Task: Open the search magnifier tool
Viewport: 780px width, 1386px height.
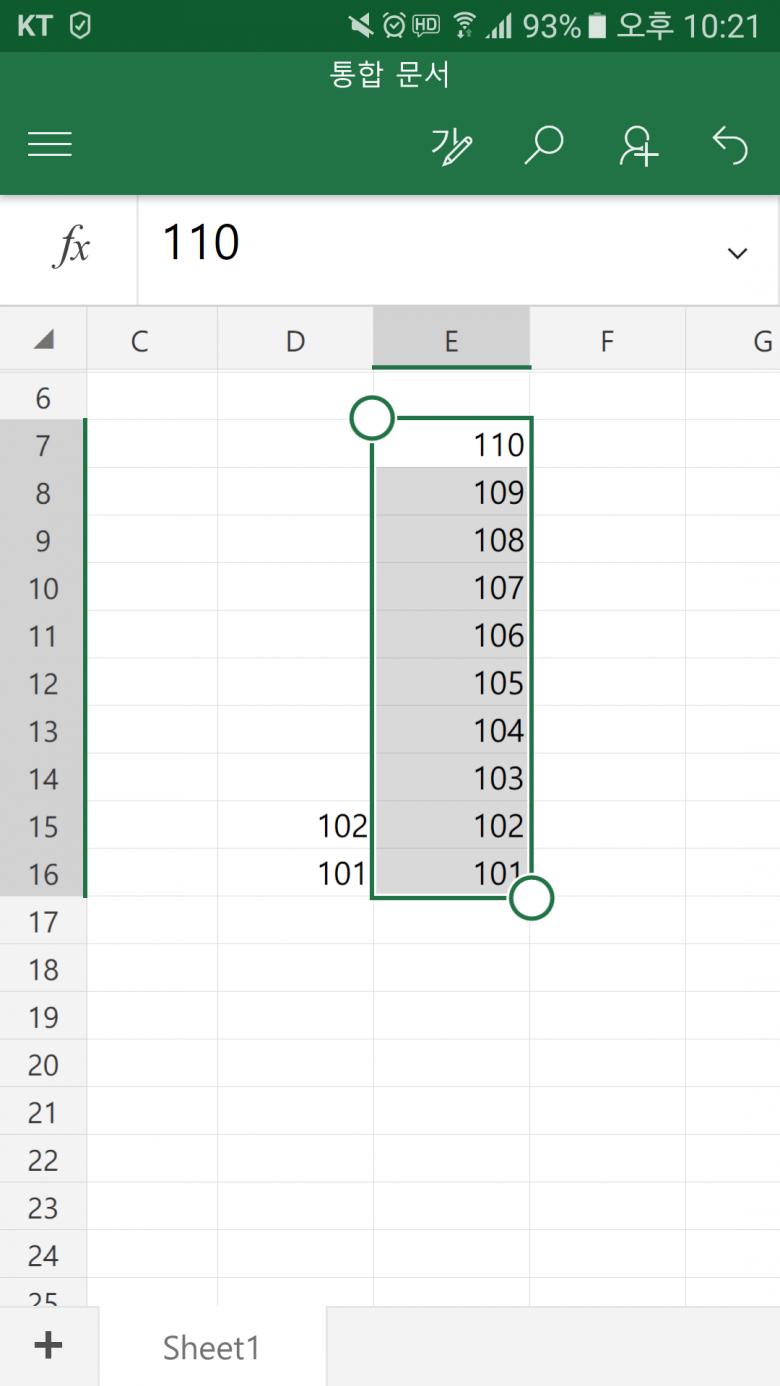Action: [x=544, y=146]
